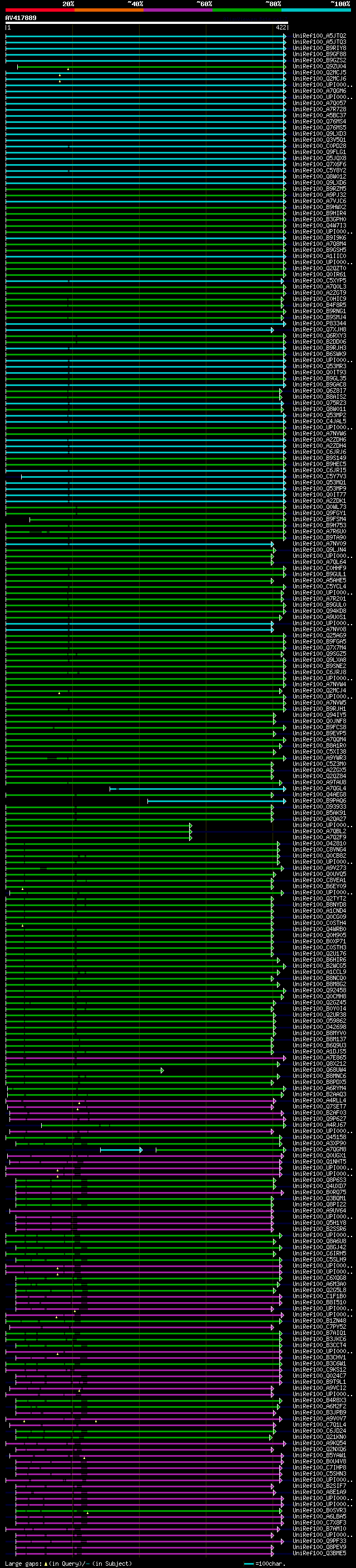Select the UniRef100_Q9FLG1 label
This screenshot has width=356, height=1568.
[x=319, y=152]
